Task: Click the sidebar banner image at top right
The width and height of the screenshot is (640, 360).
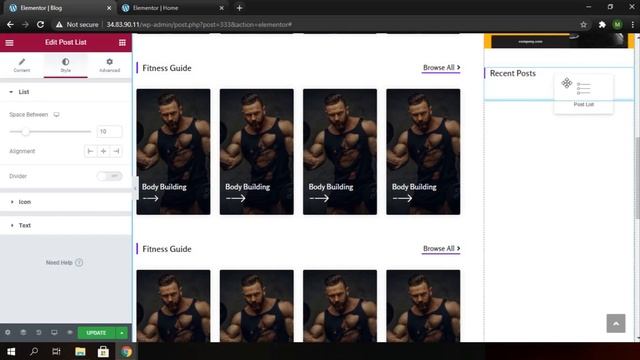Action: [559, 41]
